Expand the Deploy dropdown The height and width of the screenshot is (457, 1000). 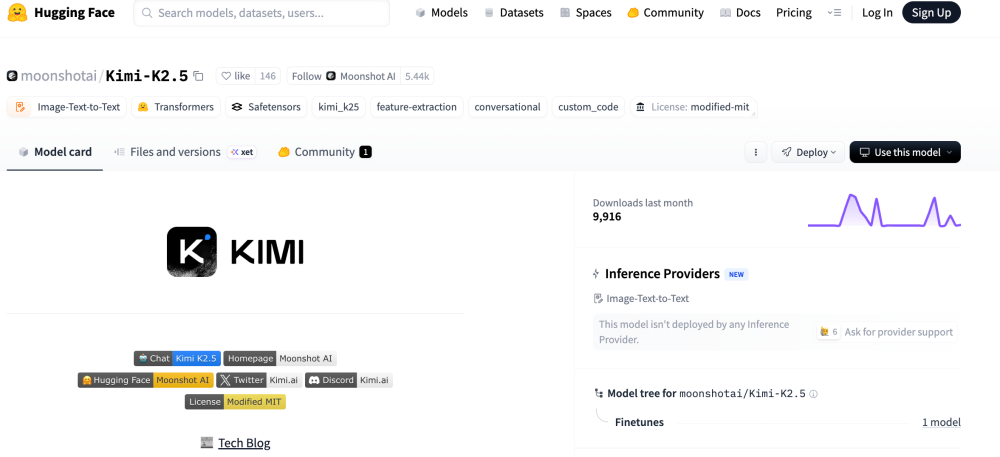tap(809, 152)
